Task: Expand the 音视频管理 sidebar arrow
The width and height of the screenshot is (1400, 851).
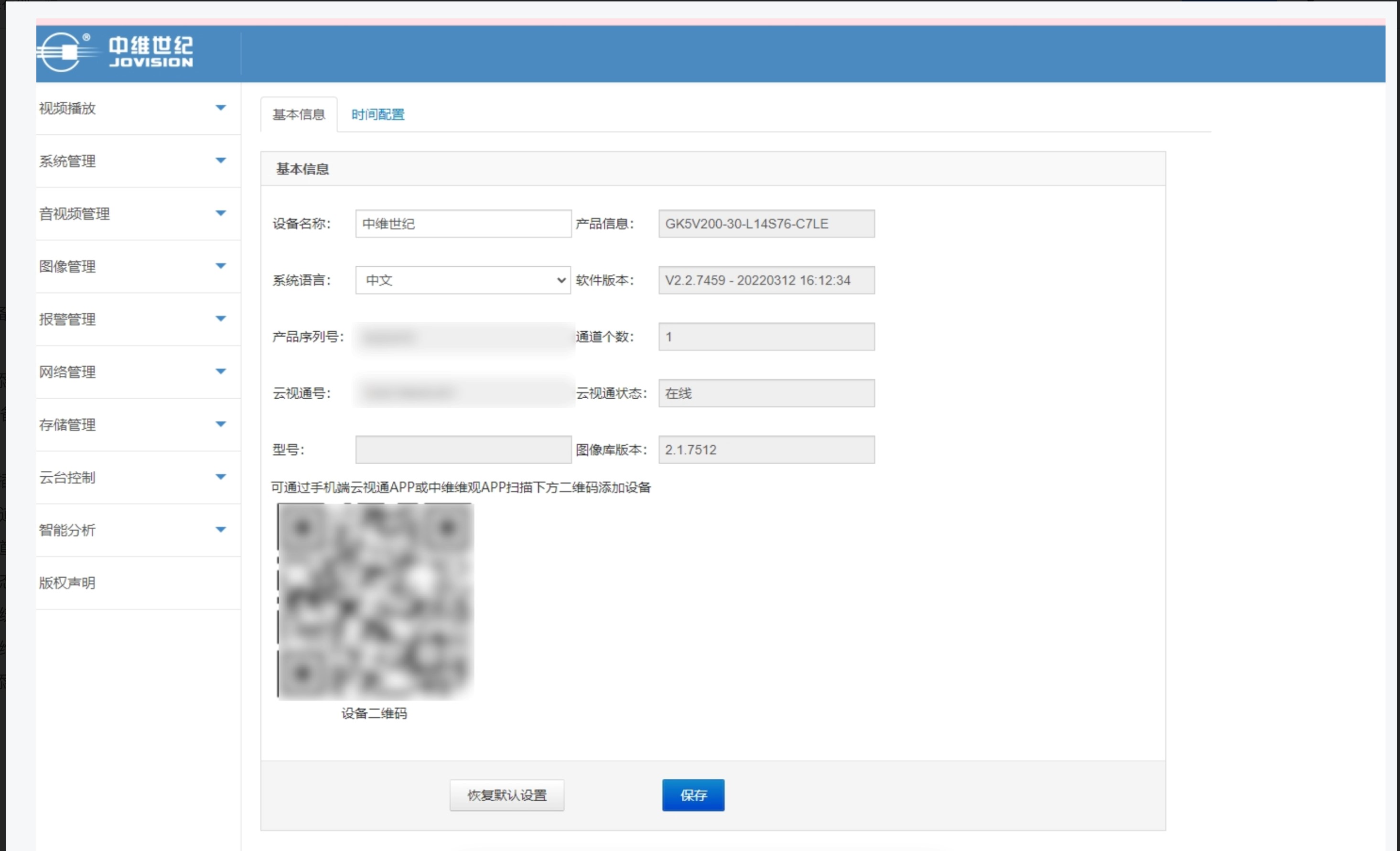Action: pyautogui.click(x=221, y=213)
